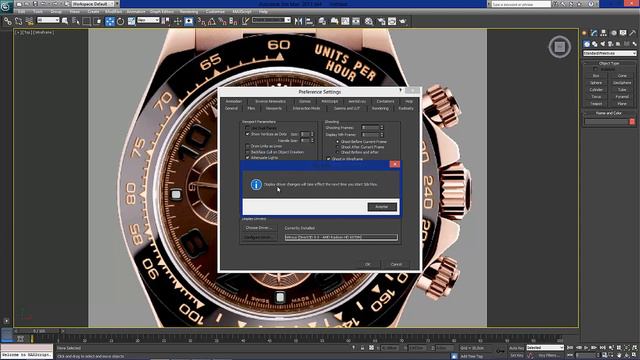Activate the Select and Move tool
The image size is (640, 360).
[x=110, y=21]
